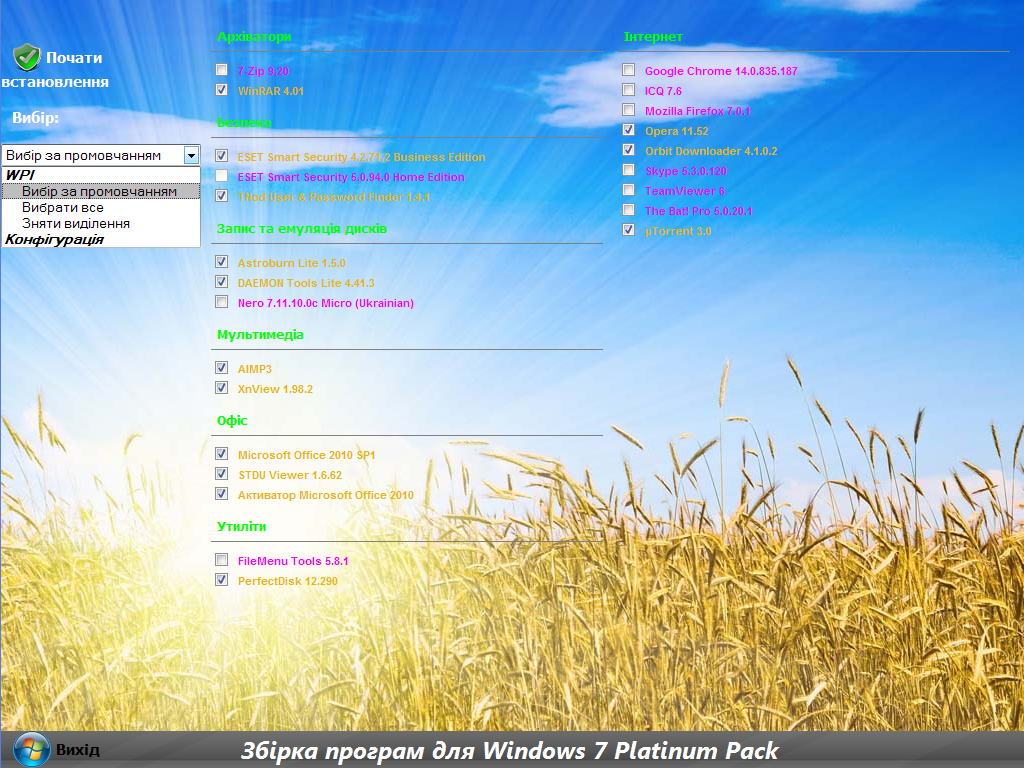Uncheck Astroburn Lite 1.5.0 checkbox
Image resolution: width=1024 pixels, height=768 pixels.
click(221, 262)
